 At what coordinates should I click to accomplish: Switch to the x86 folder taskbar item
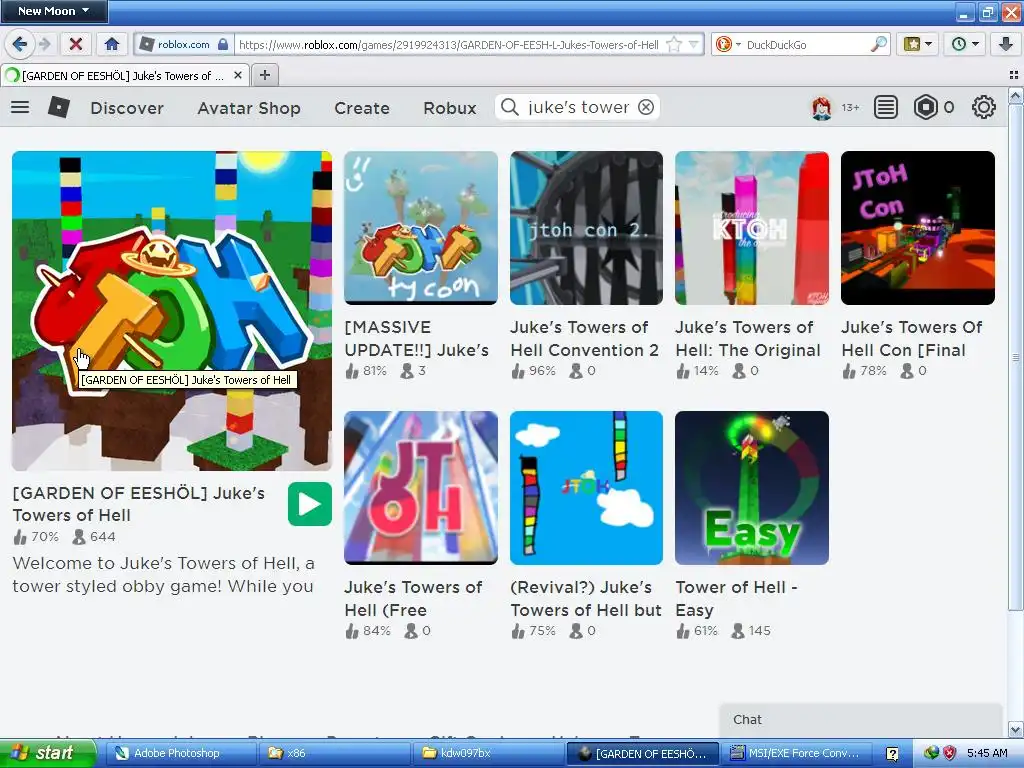[x=334, y=753]
